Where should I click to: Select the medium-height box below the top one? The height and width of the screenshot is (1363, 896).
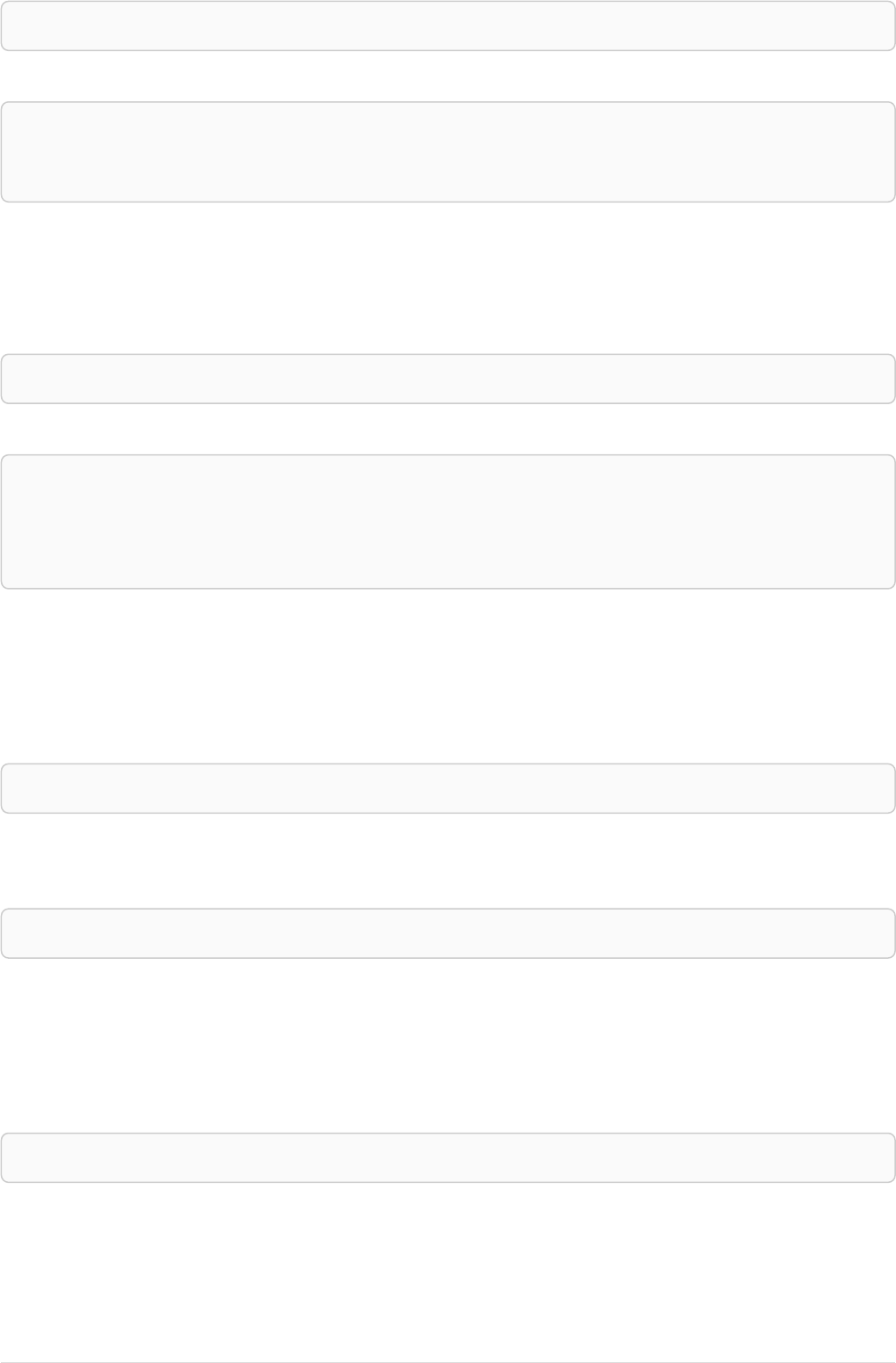[x=448, y=151]
